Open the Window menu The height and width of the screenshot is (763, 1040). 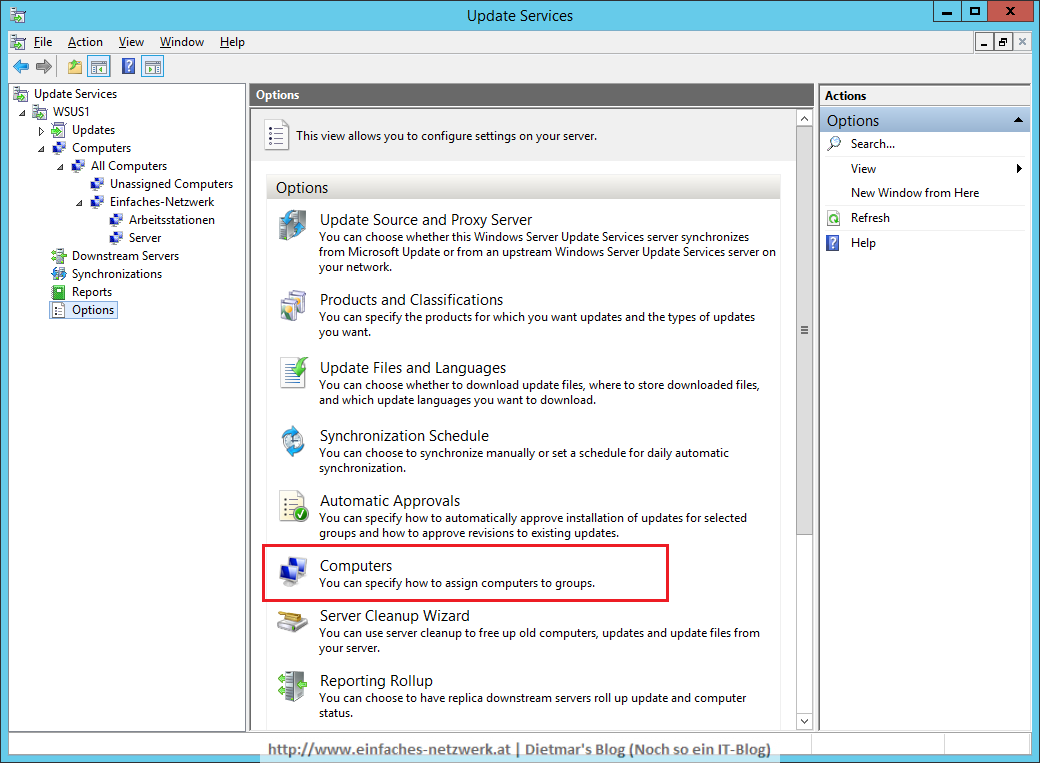pos(182,42)
